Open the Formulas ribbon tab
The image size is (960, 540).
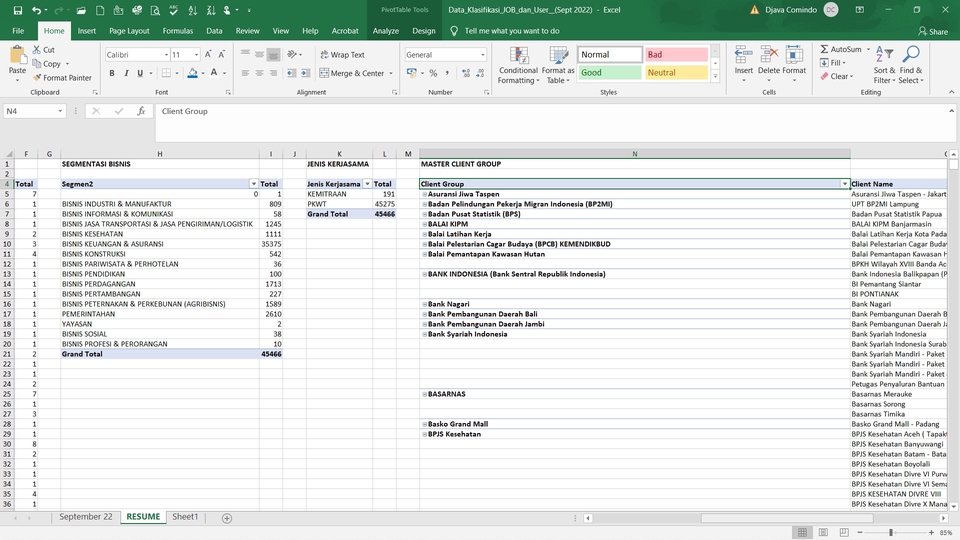click(178, 31)
